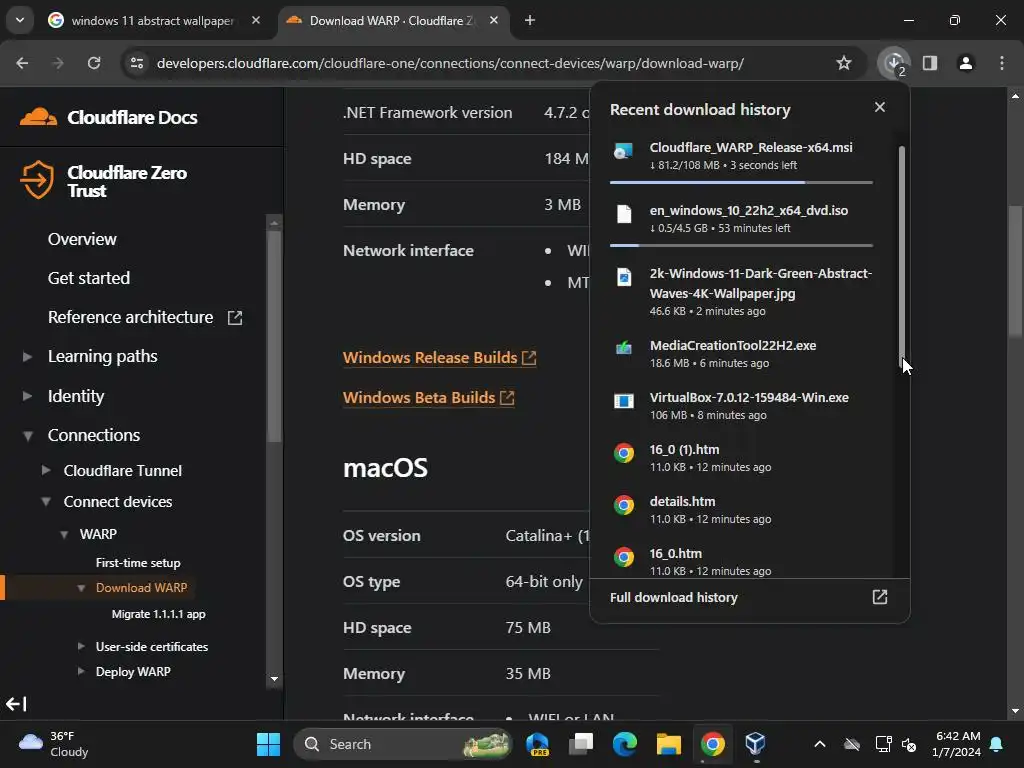This screenshot has width=1024, height=768.
Task: Show hidden system tray icons
Action: [820, 744]
